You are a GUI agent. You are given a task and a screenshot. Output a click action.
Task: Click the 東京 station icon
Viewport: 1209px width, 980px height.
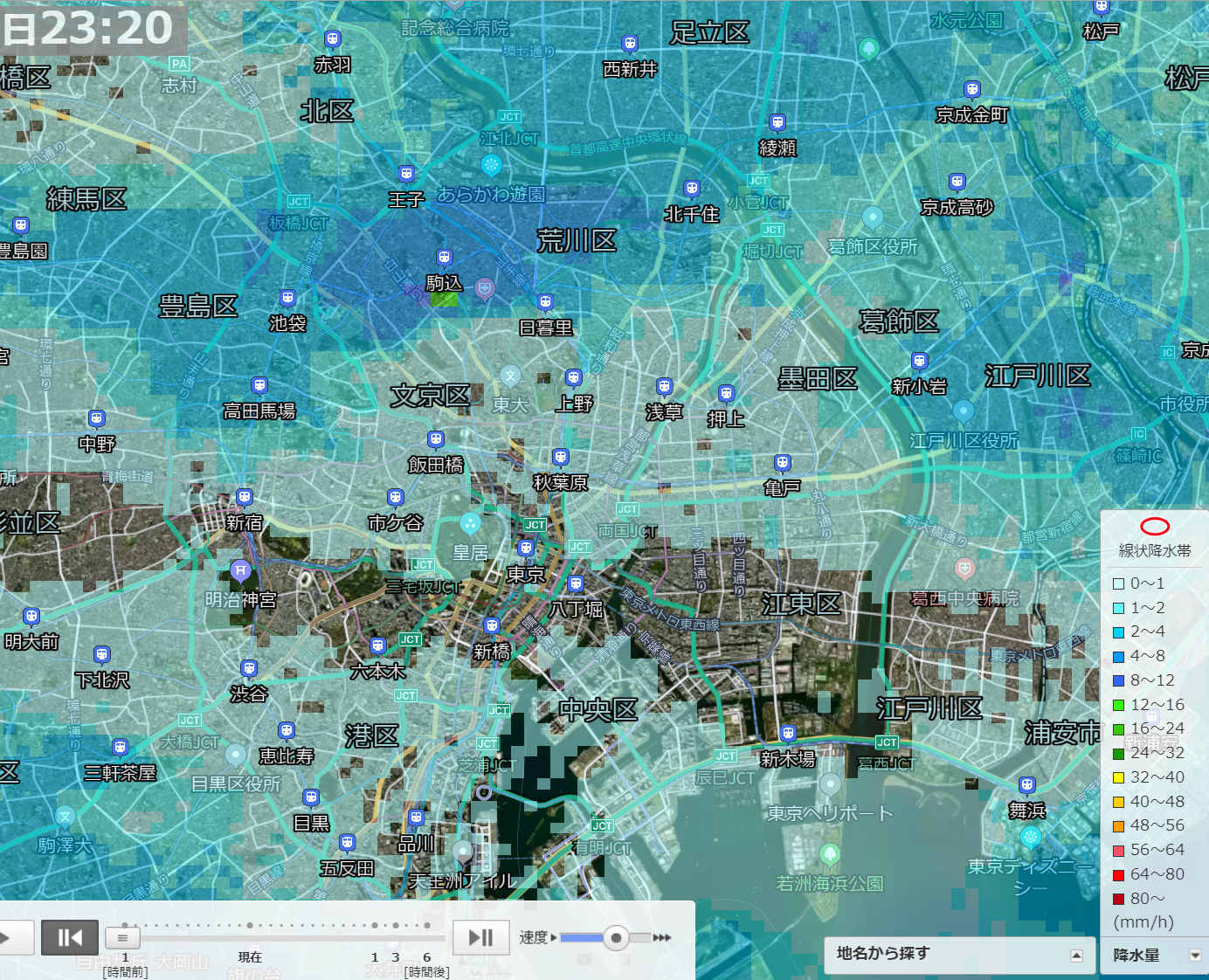tap(526, 548)
